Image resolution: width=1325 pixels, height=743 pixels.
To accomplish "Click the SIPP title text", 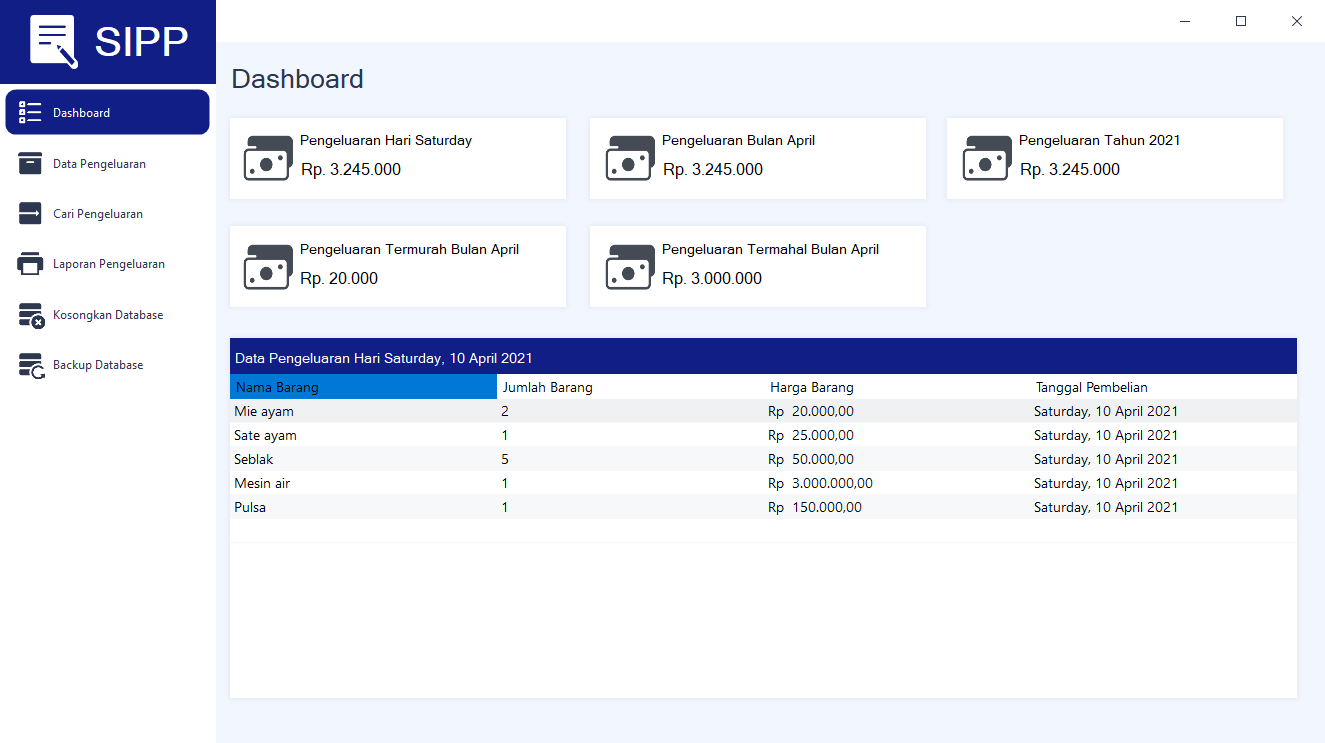I will 141,42.
